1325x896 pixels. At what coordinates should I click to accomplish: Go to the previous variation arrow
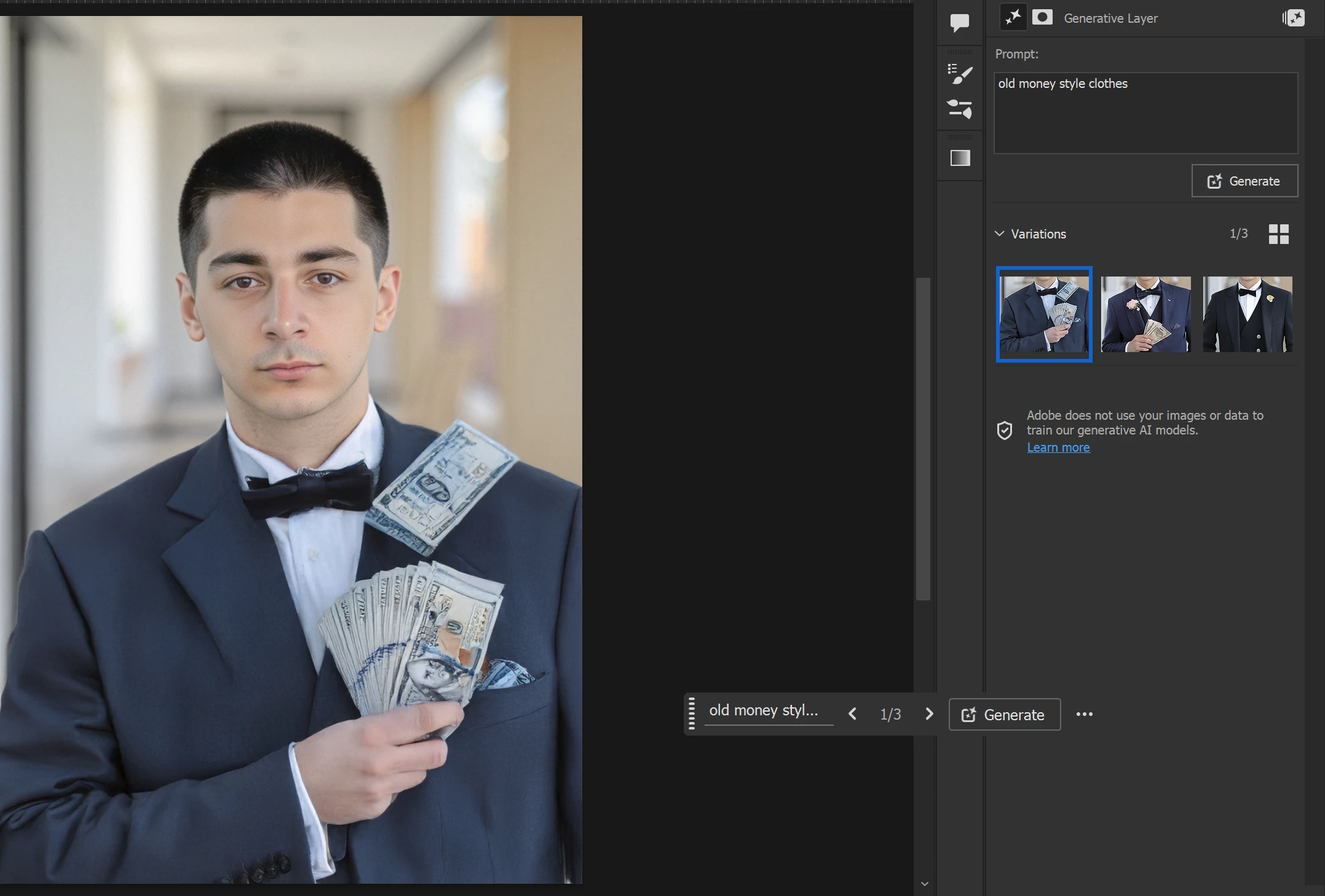(852, 714)
